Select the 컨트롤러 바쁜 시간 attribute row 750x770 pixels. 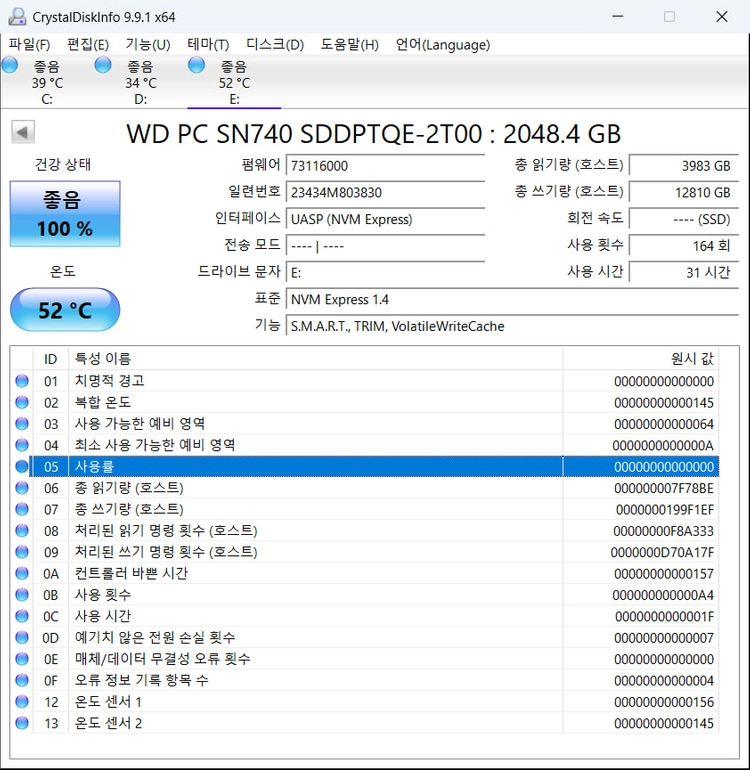365,574
